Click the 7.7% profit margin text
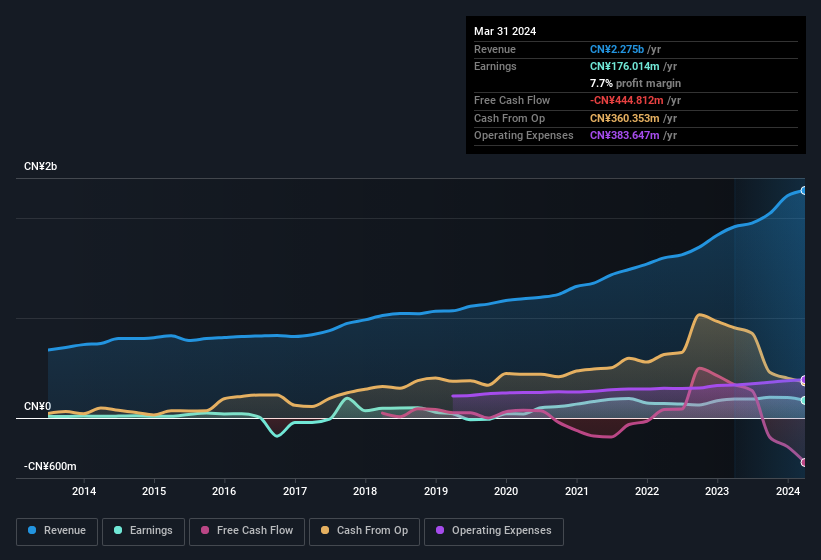Viewport: 821px width, 560px height. (x=635, y=83)
